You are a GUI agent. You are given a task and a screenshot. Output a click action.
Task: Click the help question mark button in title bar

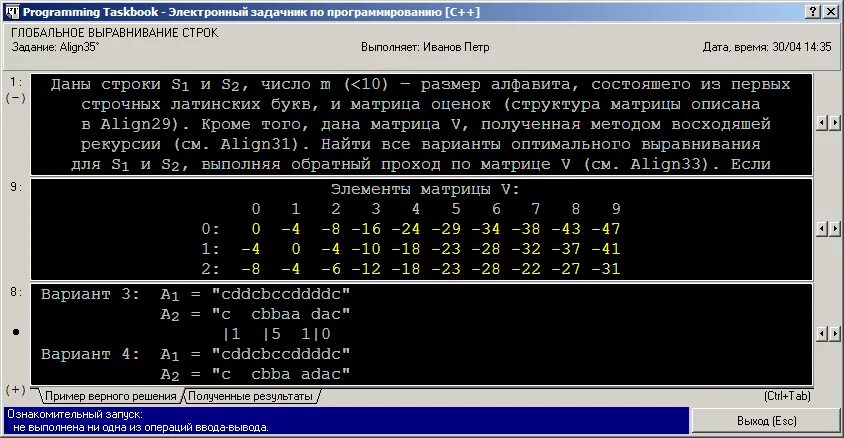pyautogui.click(x=814, y=12)
